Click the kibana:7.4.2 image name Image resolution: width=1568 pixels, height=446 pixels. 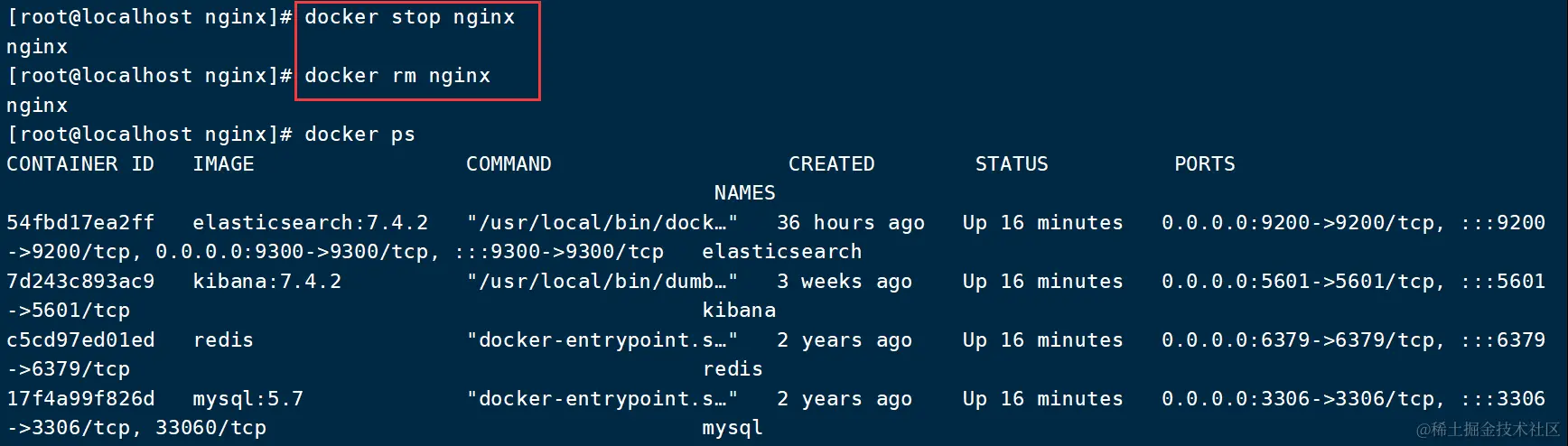tap(266, 282)
